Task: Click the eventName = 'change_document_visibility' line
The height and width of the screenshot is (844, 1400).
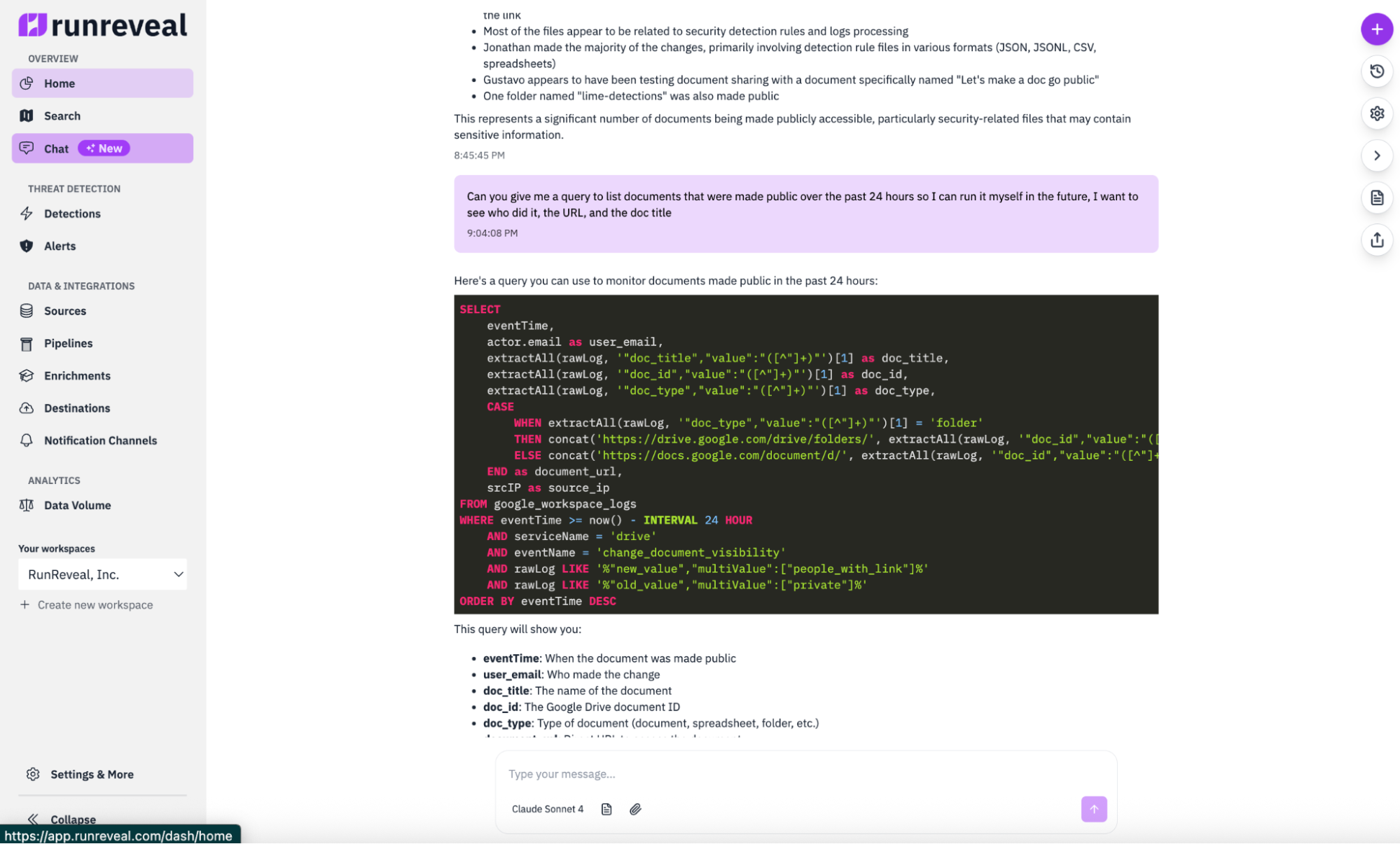Action: [x=636, y=553]
